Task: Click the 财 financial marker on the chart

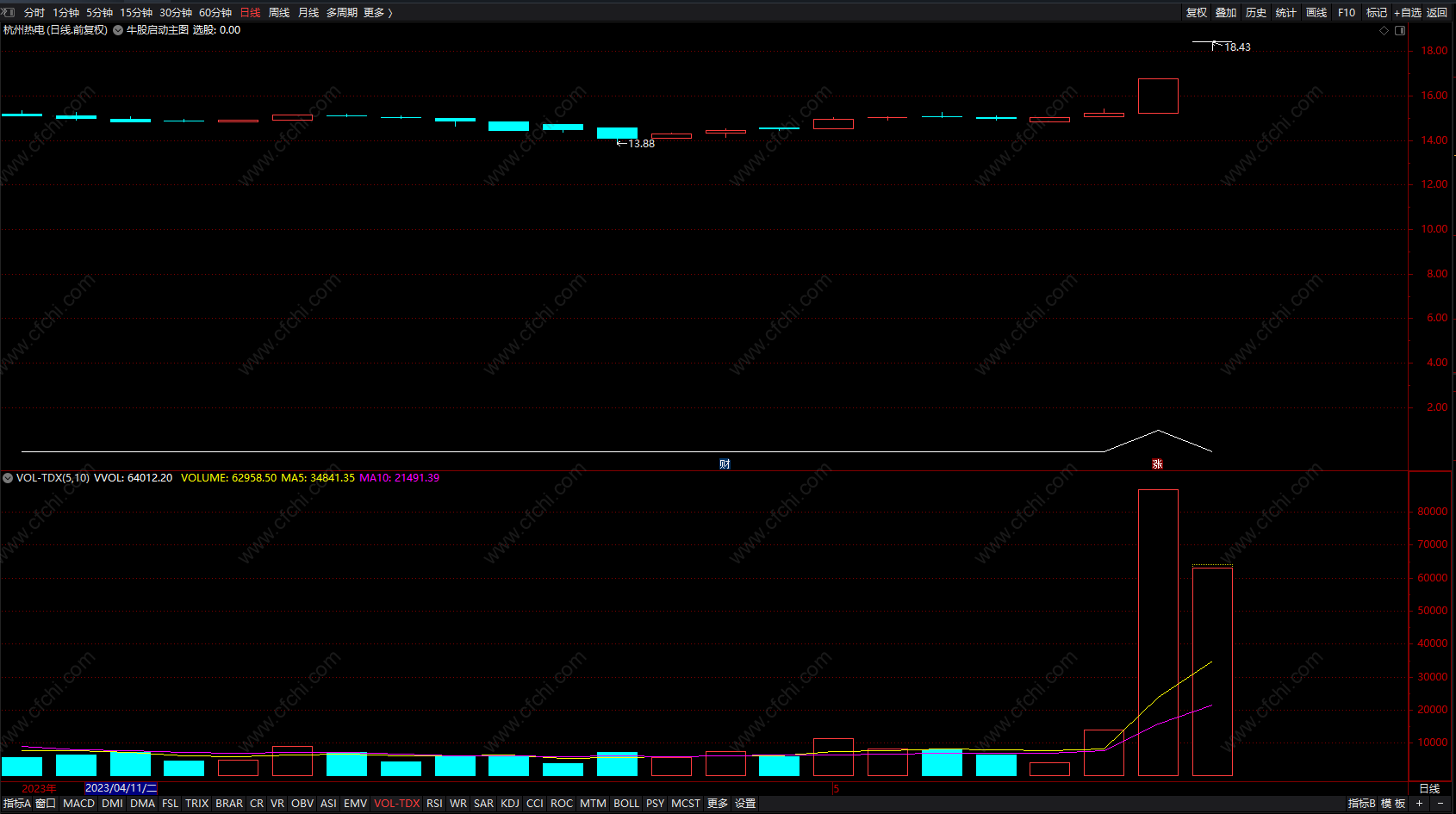Action: [725, 464]
